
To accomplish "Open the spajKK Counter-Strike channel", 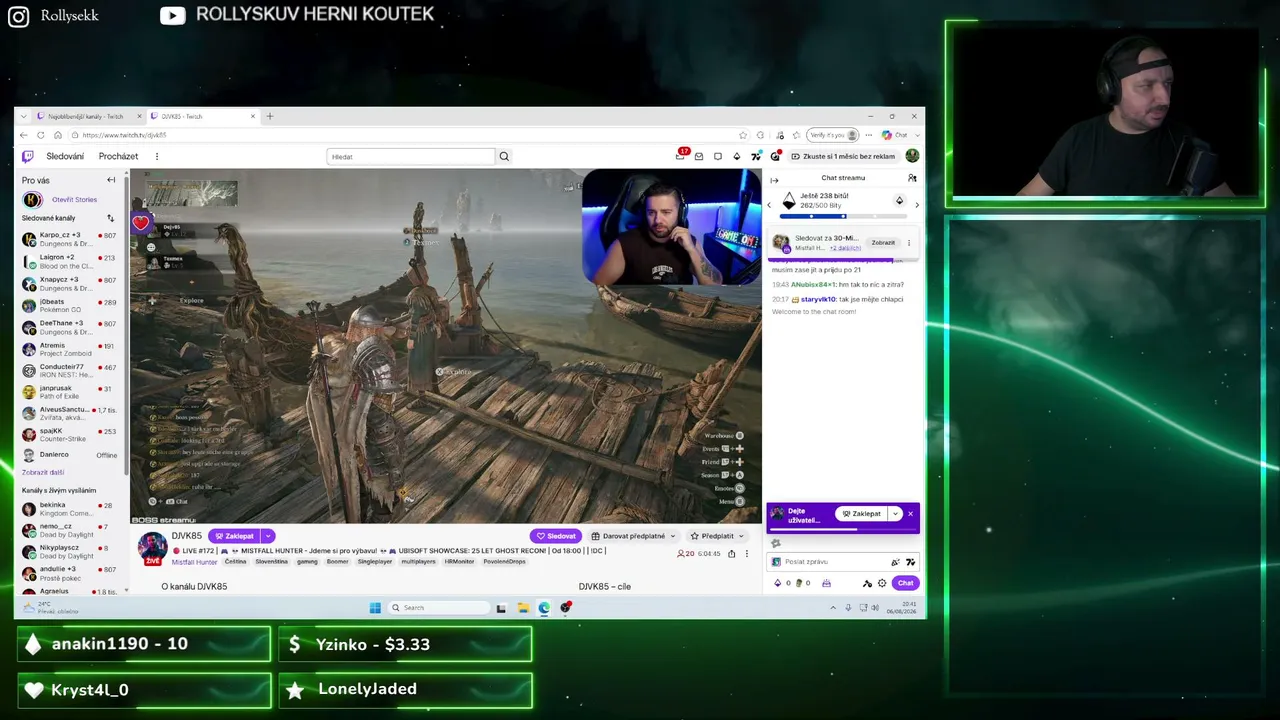I will [70, 434].
